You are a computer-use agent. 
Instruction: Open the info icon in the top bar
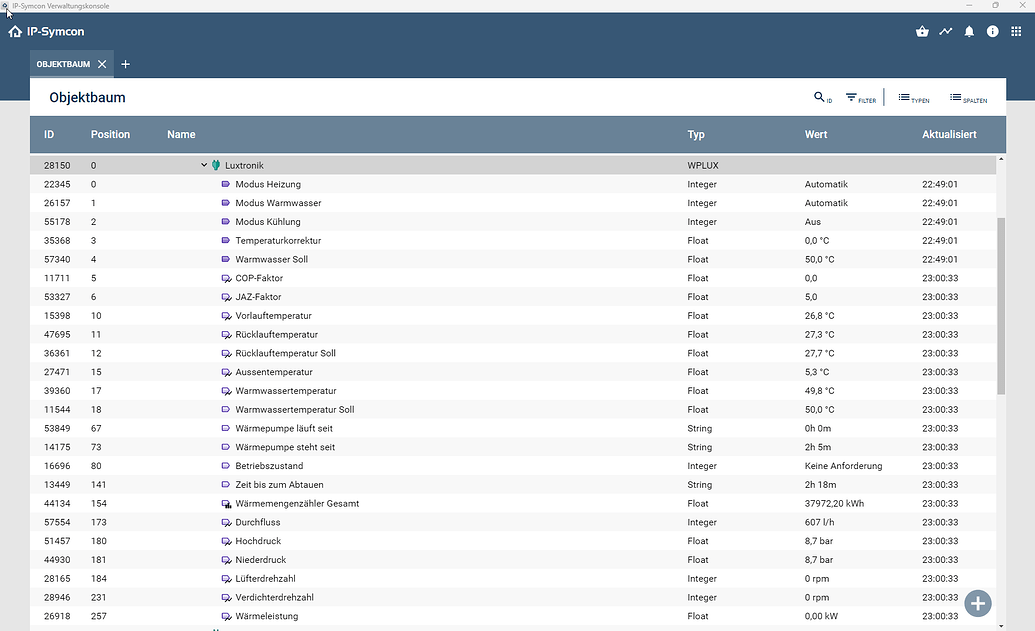[992, 31]
